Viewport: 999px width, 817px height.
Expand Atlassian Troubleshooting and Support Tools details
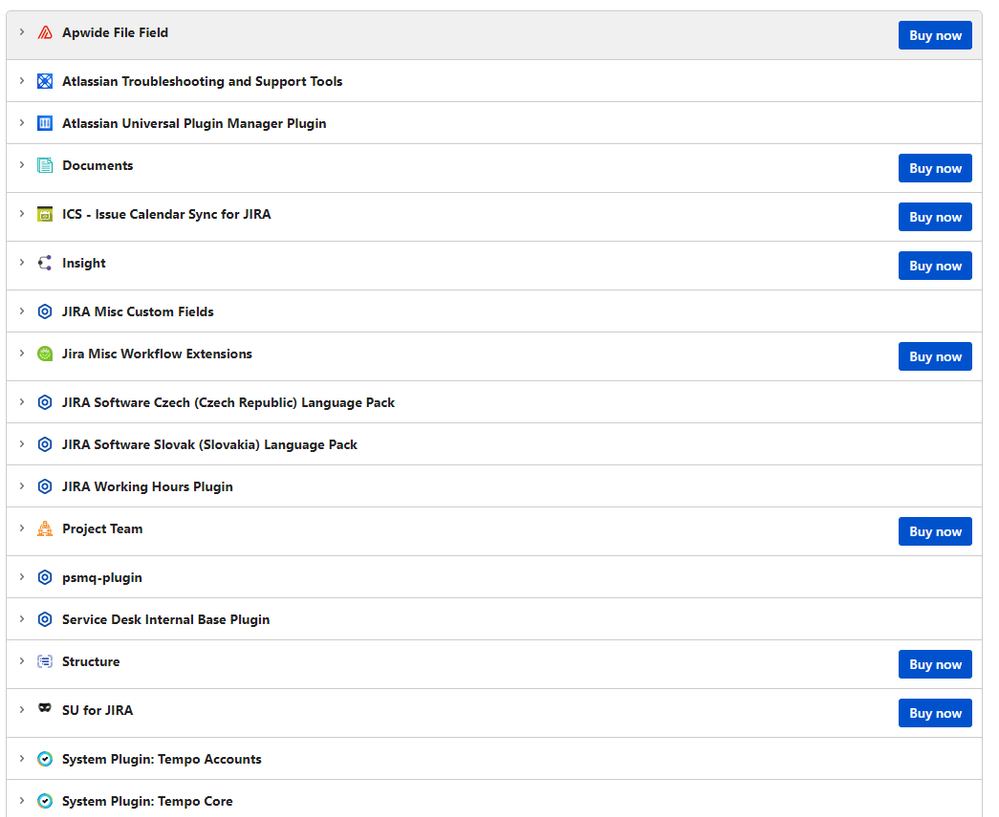pos(22,81)
